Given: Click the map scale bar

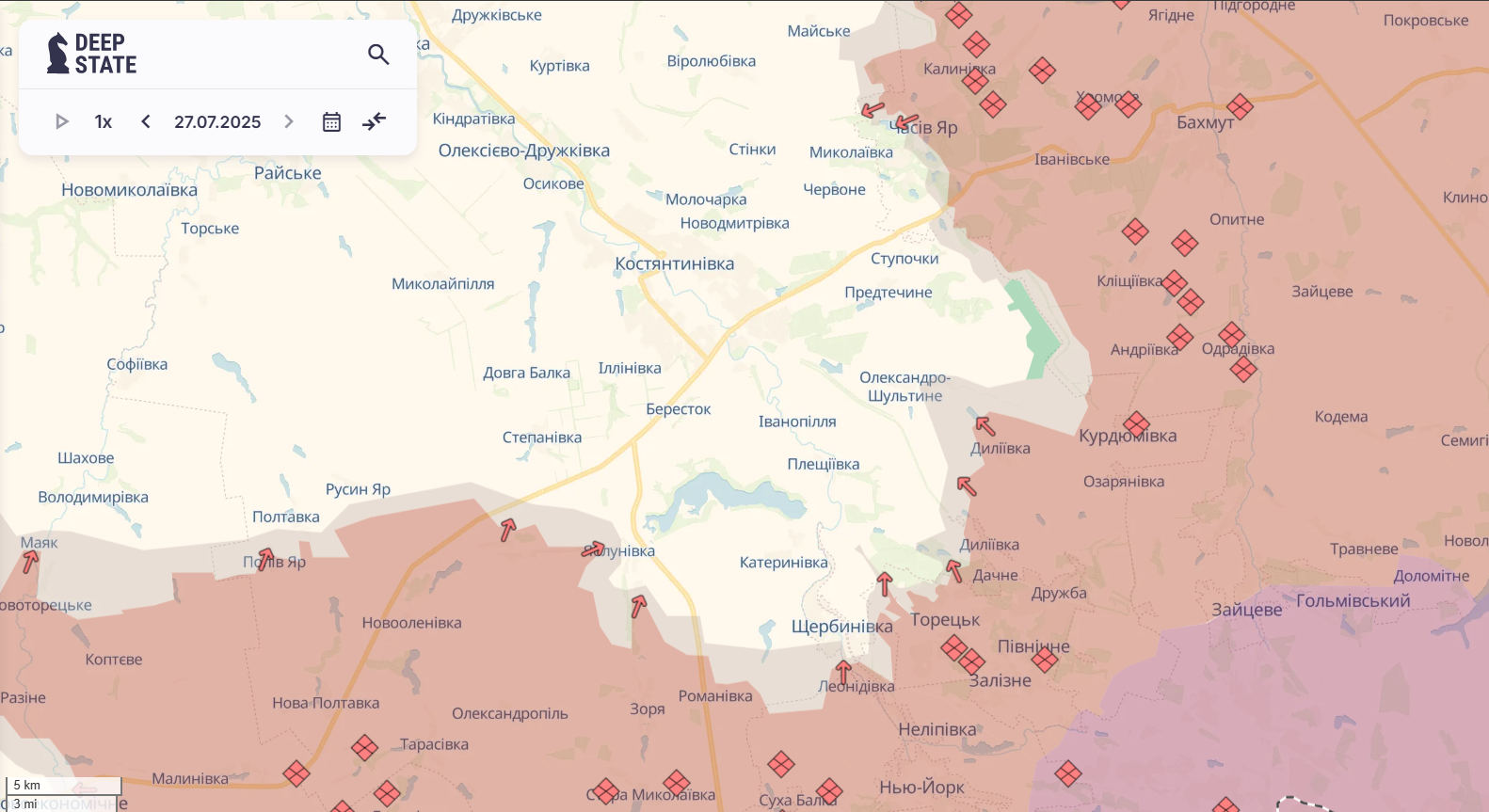Looking at the screenshot, I should (64, 794).
